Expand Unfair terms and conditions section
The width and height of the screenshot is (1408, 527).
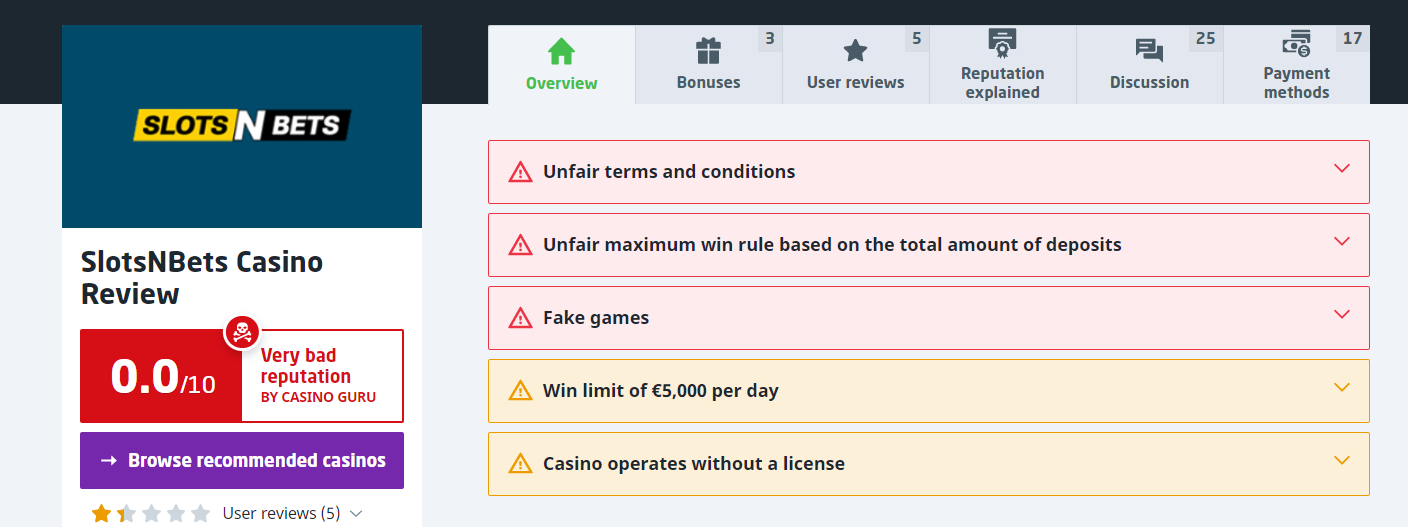1342,168
